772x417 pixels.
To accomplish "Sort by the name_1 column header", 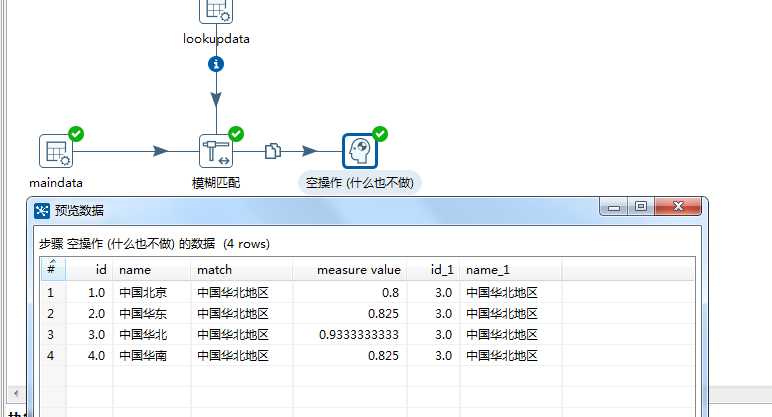I will click(511, 269).
